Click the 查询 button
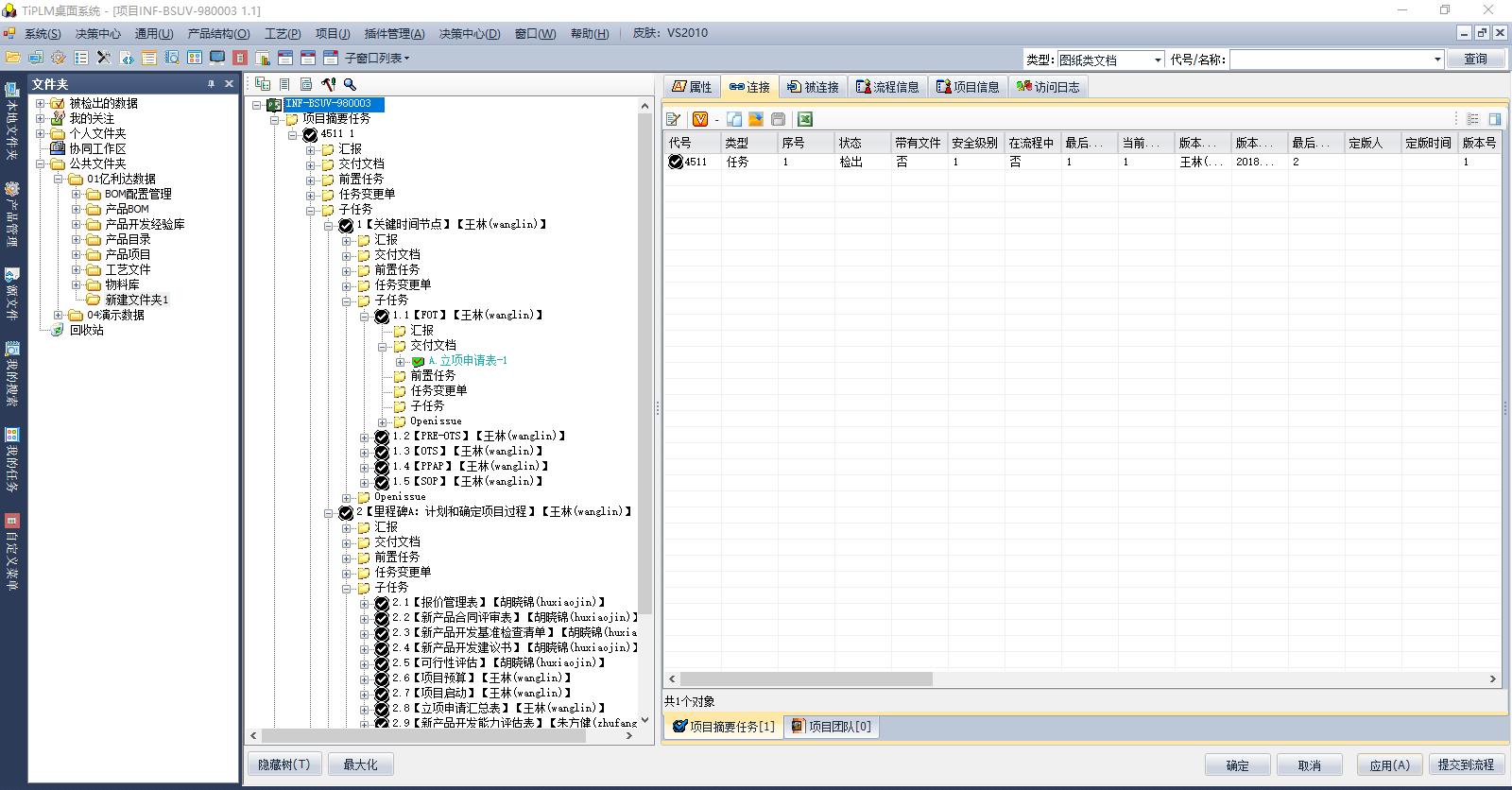 tap(1476, 59)
